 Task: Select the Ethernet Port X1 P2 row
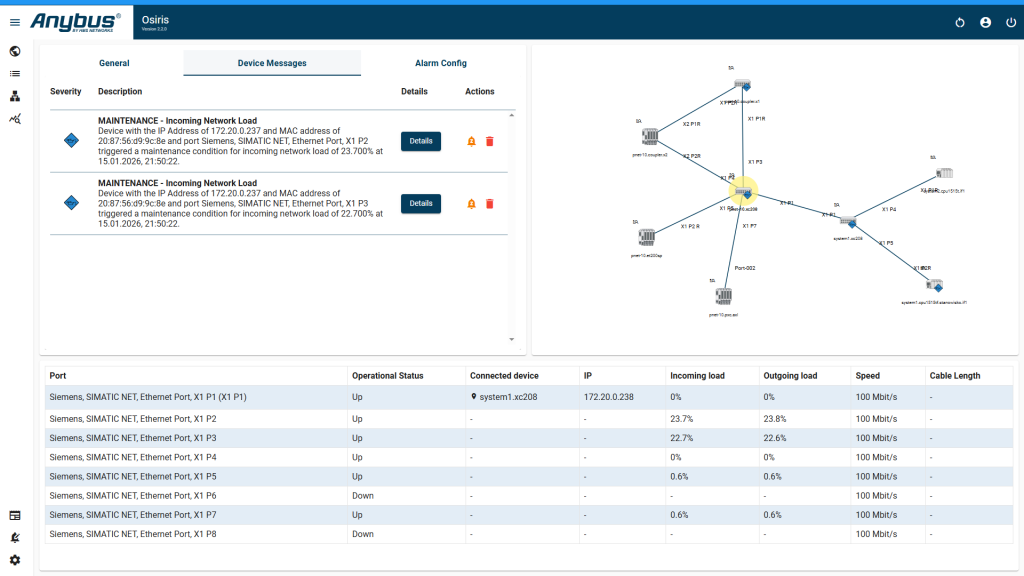click(x=529, y=419)
